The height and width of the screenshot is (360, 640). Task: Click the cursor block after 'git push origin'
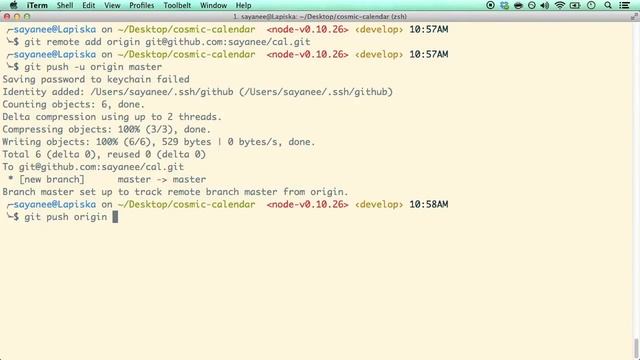coord(115,217)
